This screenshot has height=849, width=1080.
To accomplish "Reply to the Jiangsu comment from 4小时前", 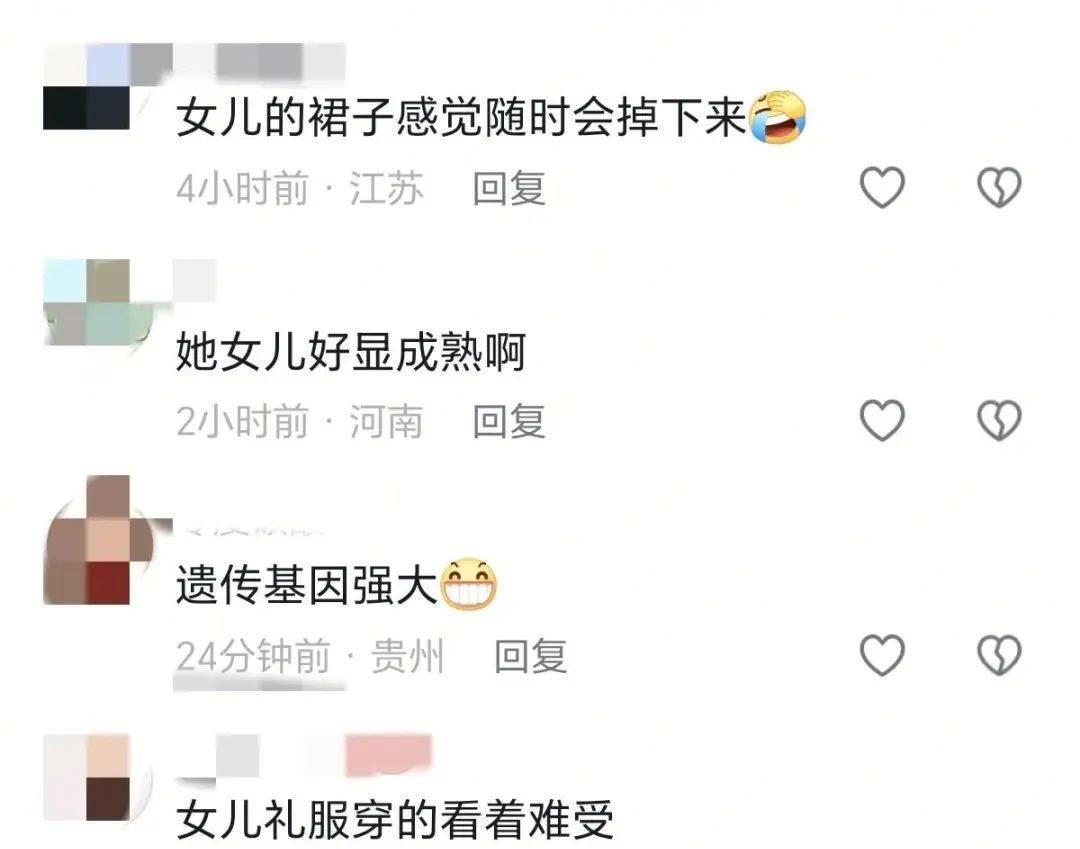I will coord(509,189).
